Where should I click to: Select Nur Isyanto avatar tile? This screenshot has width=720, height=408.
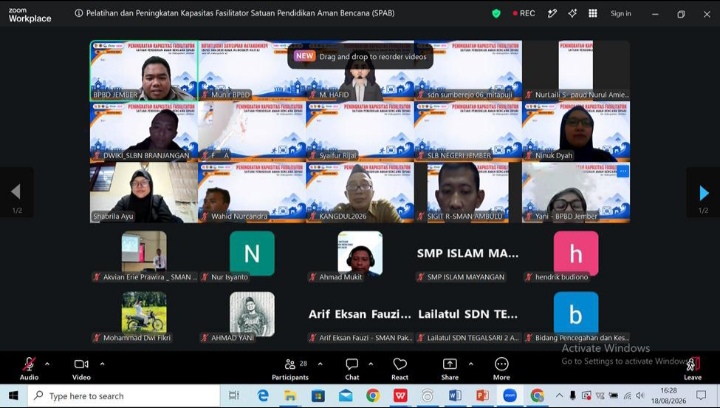pyautogui.click(x=252, y=253)
